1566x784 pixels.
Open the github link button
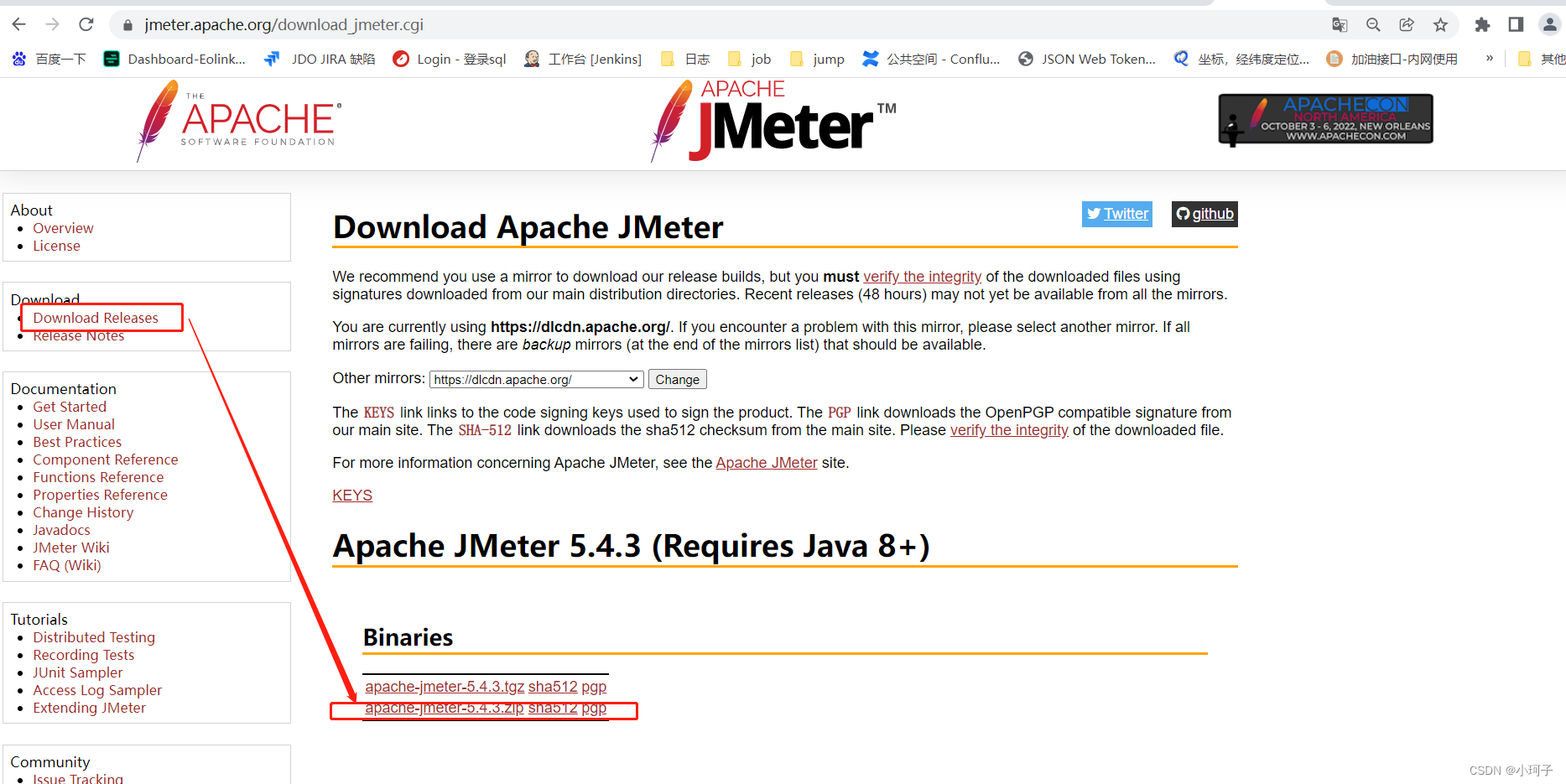click(1204, 214)
